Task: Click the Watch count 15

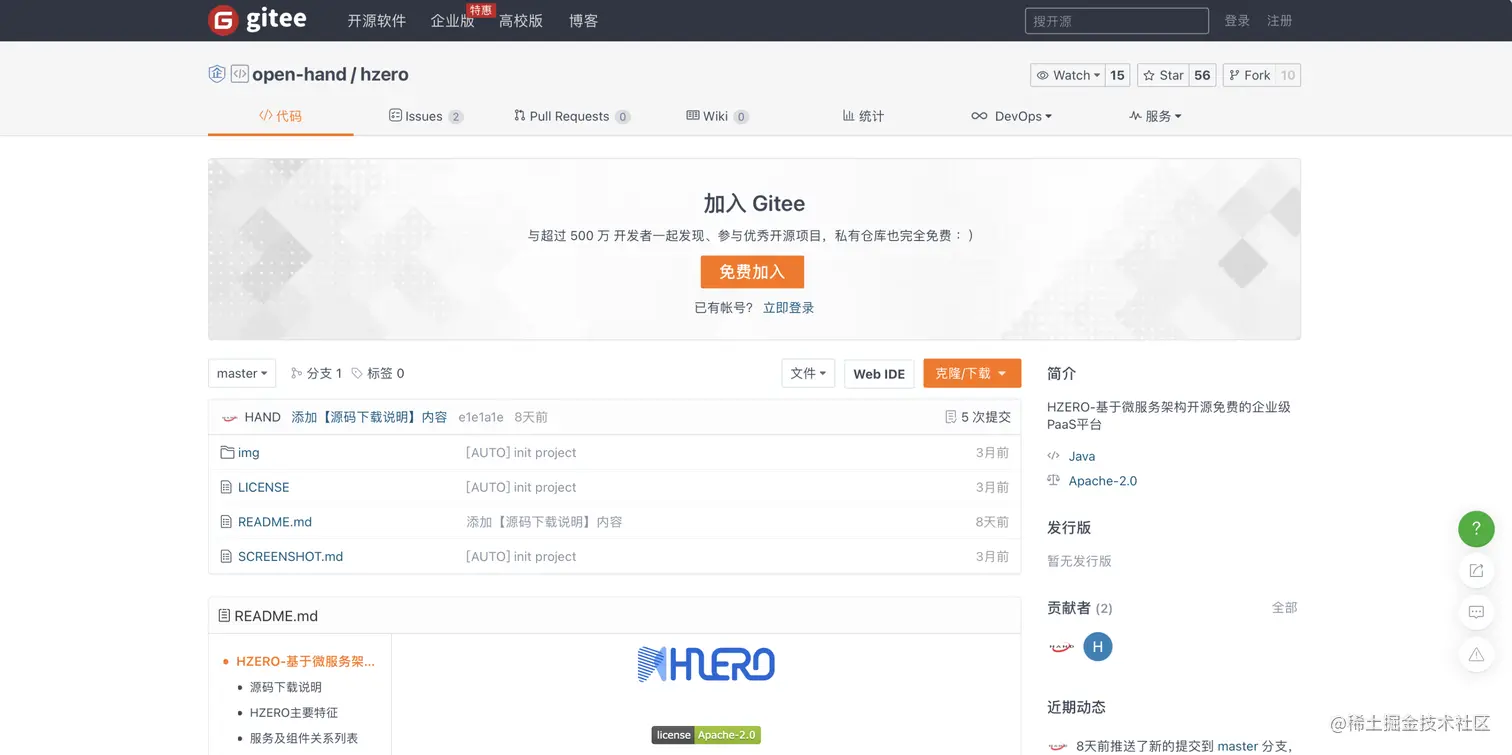Action: click(1117, 75)
